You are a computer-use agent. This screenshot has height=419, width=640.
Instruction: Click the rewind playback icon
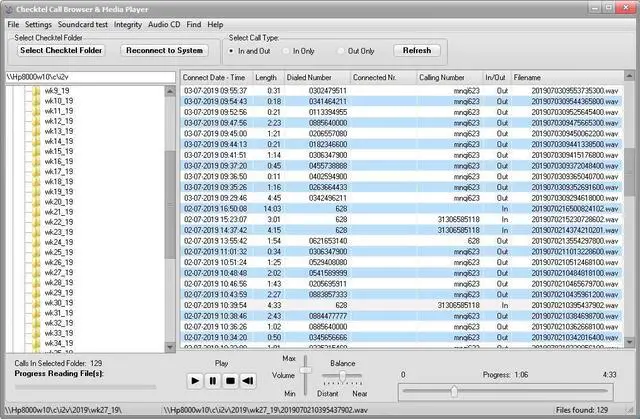247,381
